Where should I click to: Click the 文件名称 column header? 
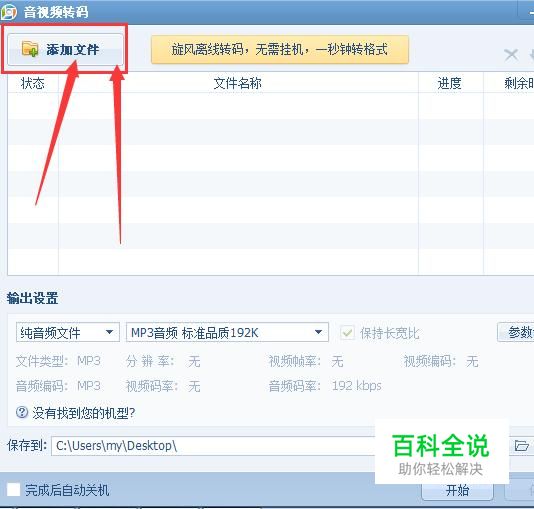238,83
